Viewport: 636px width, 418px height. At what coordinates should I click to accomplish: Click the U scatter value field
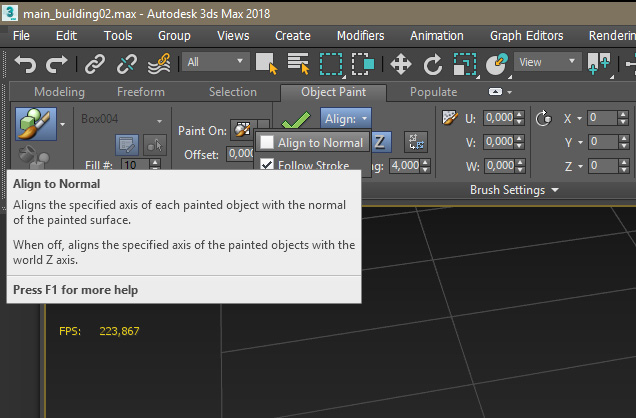499,118
